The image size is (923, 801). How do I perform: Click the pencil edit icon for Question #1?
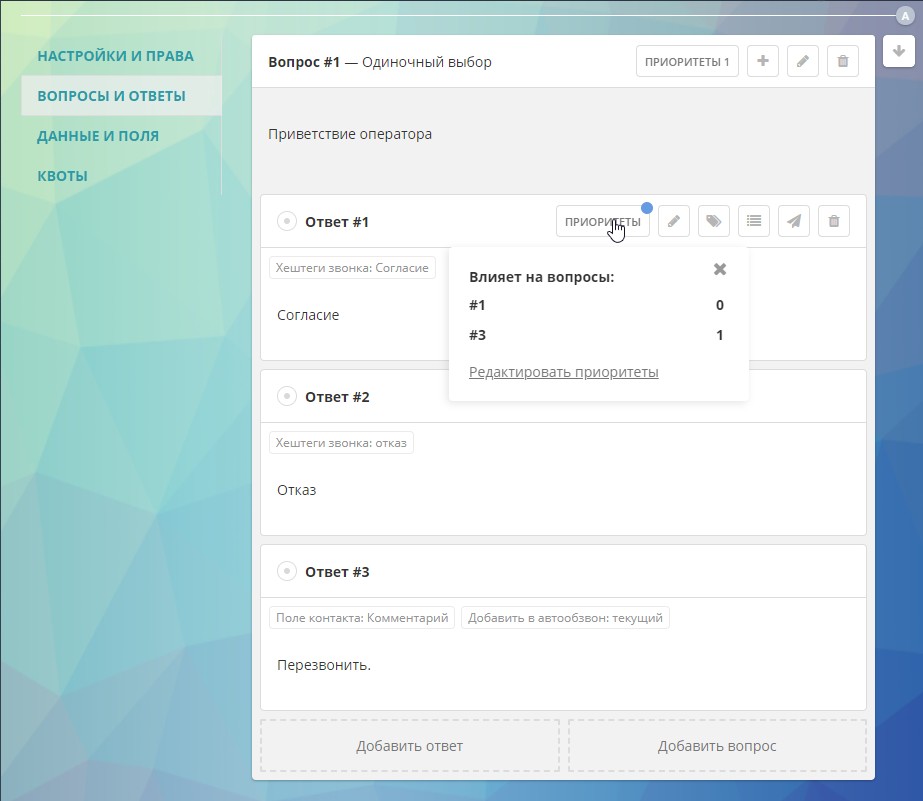pyautogui.click(x=802, y=62)
